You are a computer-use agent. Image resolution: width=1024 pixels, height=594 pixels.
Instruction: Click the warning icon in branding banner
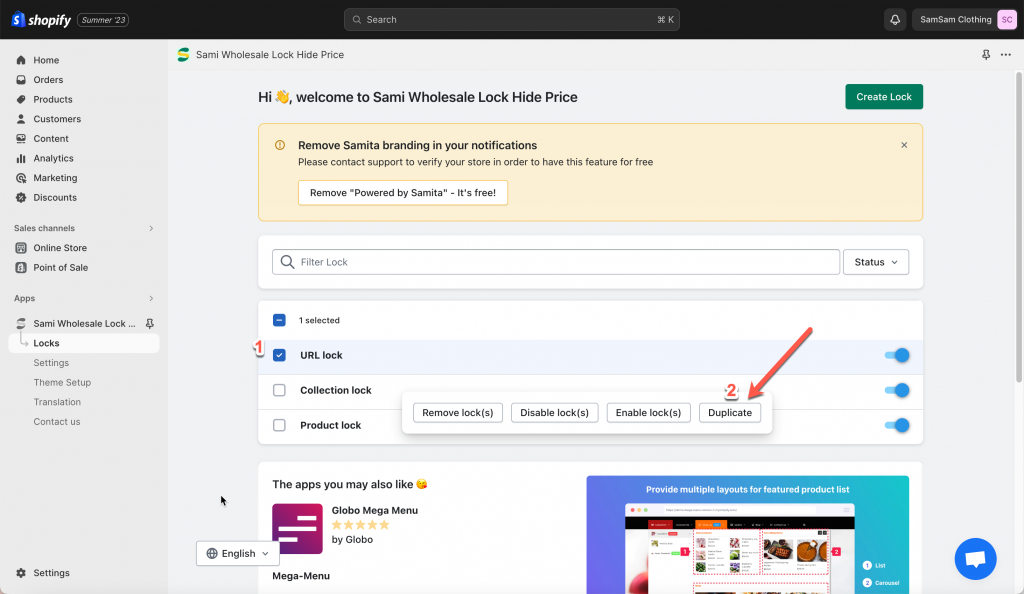tap(280, 145)
